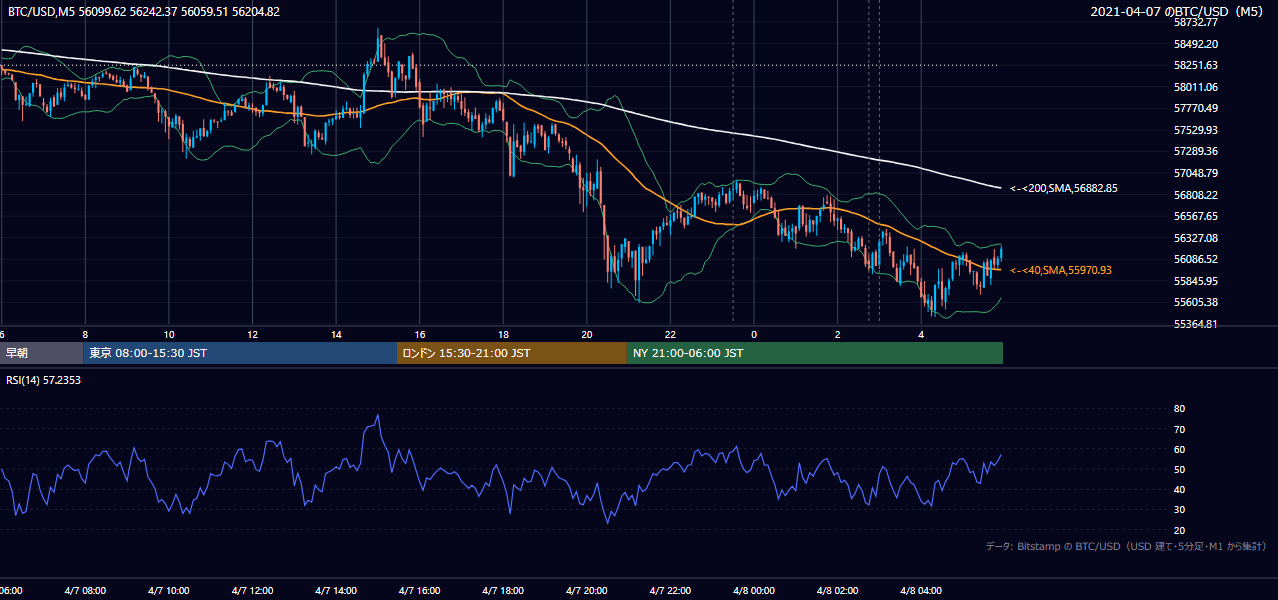
Task: Click RSI axis level 20
Action: (x=1179, y=530)
